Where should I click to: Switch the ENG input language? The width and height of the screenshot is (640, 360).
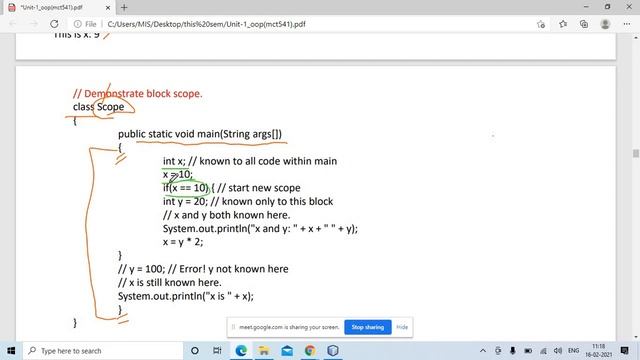pyautogui.click(x=573, y=351)
